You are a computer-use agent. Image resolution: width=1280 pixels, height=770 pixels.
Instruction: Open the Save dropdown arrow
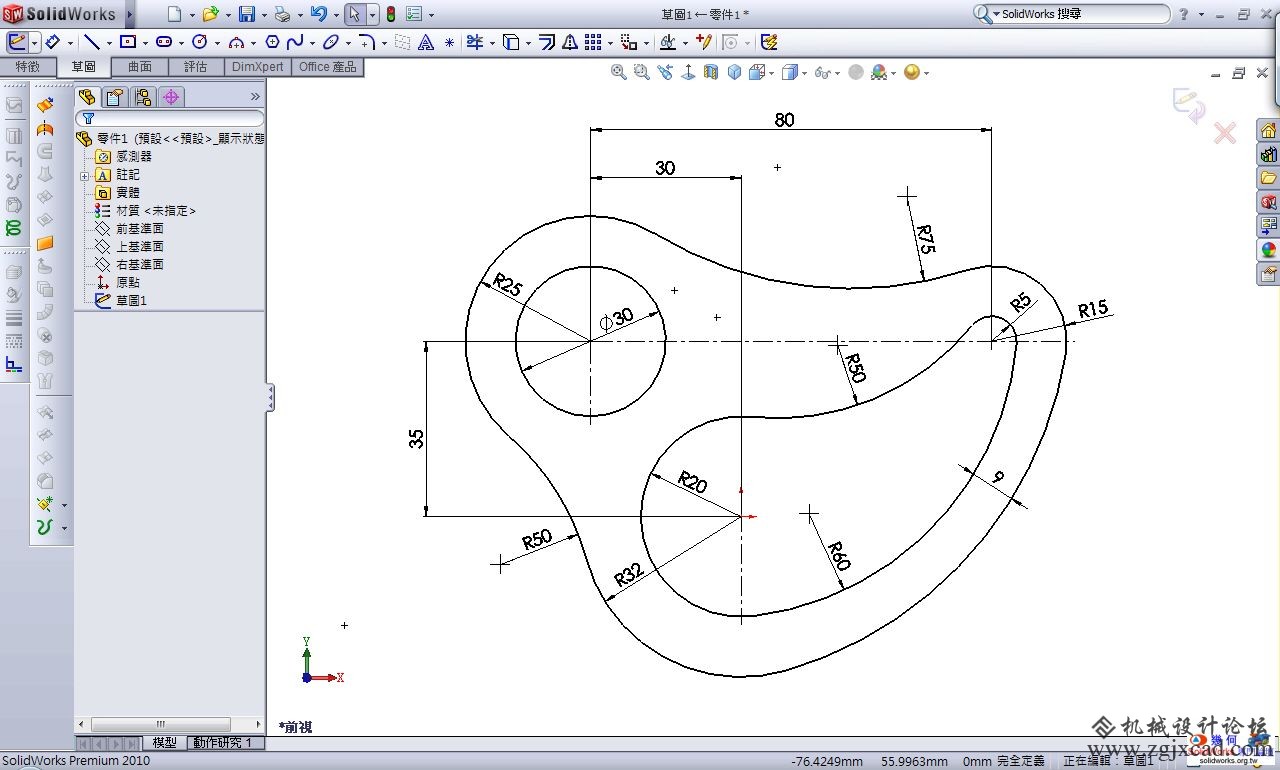coord(263,15)
